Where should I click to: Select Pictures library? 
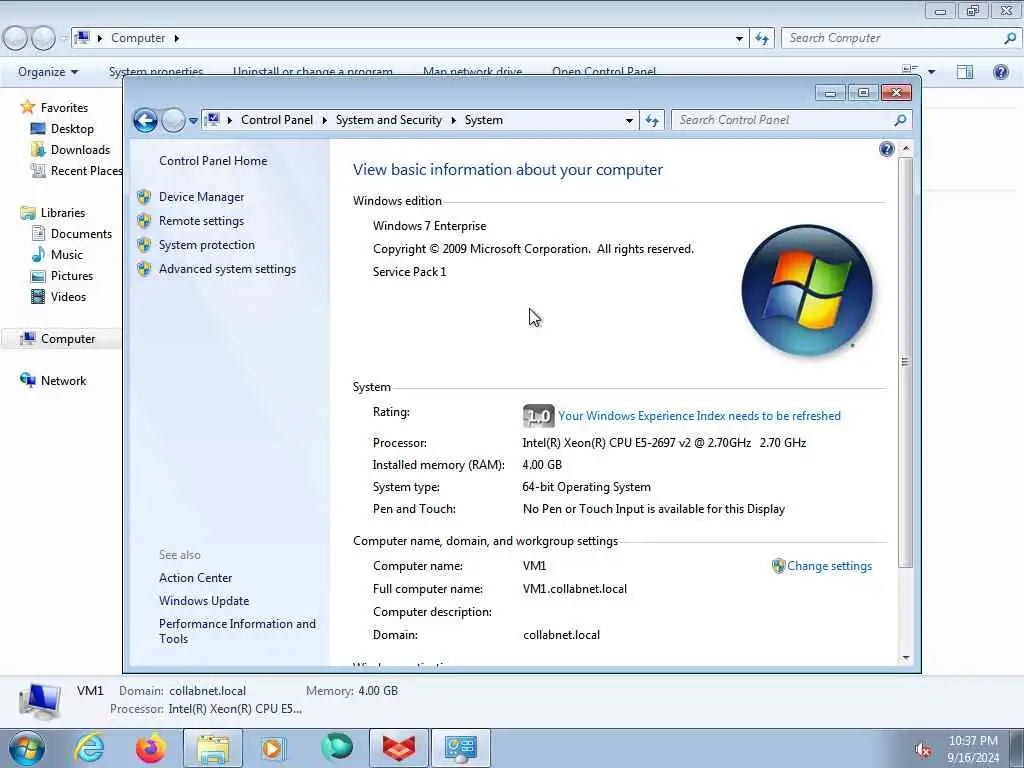[72, 276]
